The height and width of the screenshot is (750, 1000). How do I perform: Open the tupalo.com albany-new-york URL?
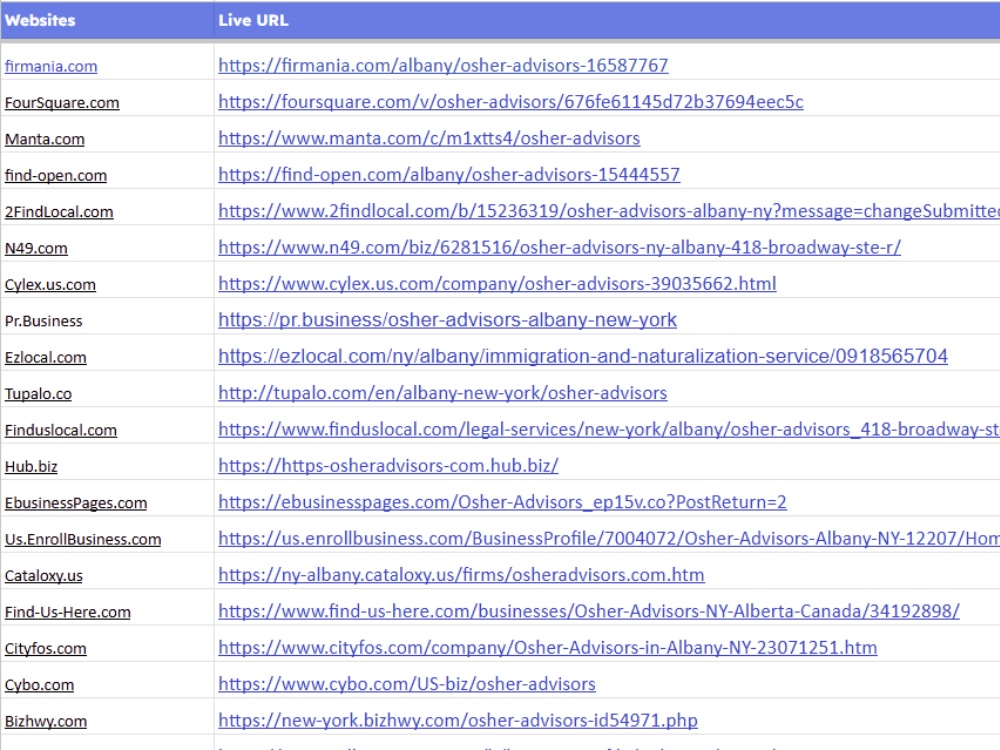click(x=443, y=392)
